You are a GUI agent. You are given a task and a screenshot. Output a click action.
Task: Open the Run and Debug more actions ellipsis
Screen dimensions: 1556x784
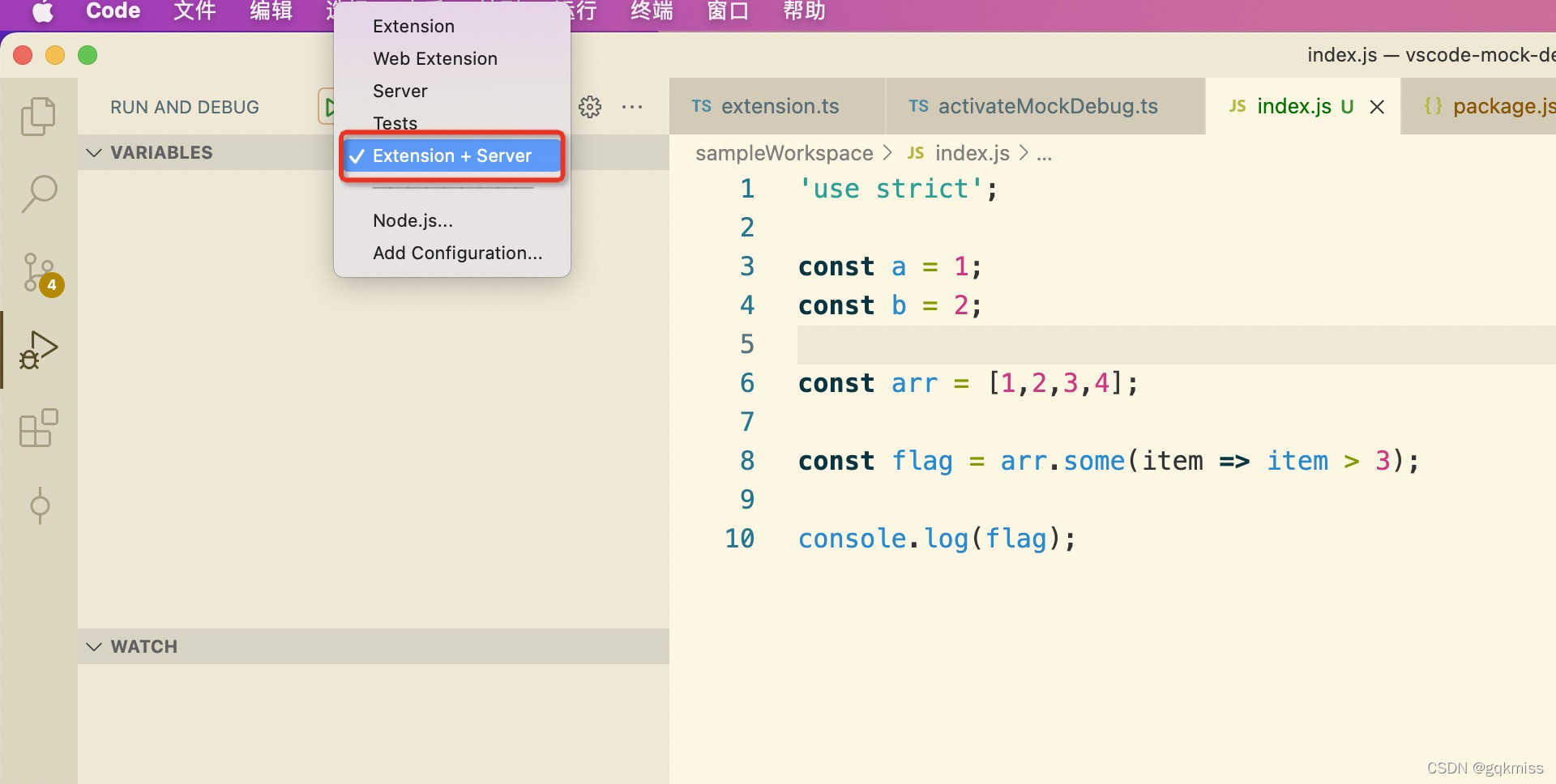[632, 107]
